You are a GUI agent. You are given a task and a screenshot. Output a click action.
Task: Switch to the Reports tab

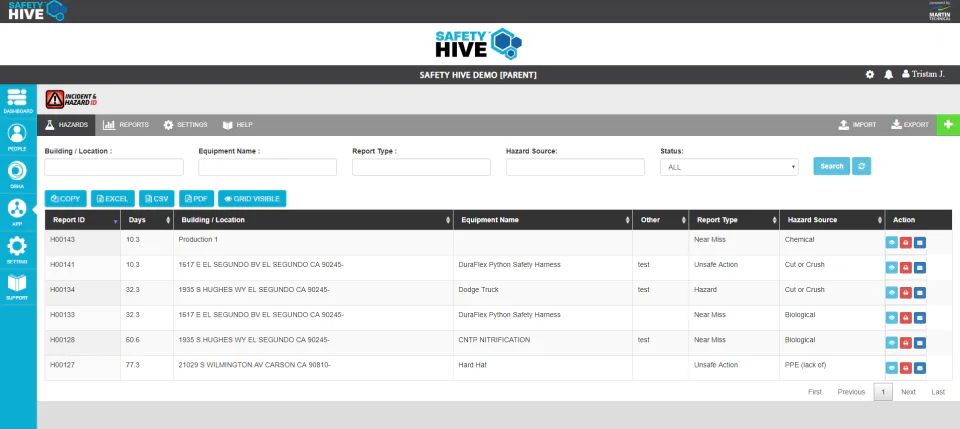126,125
